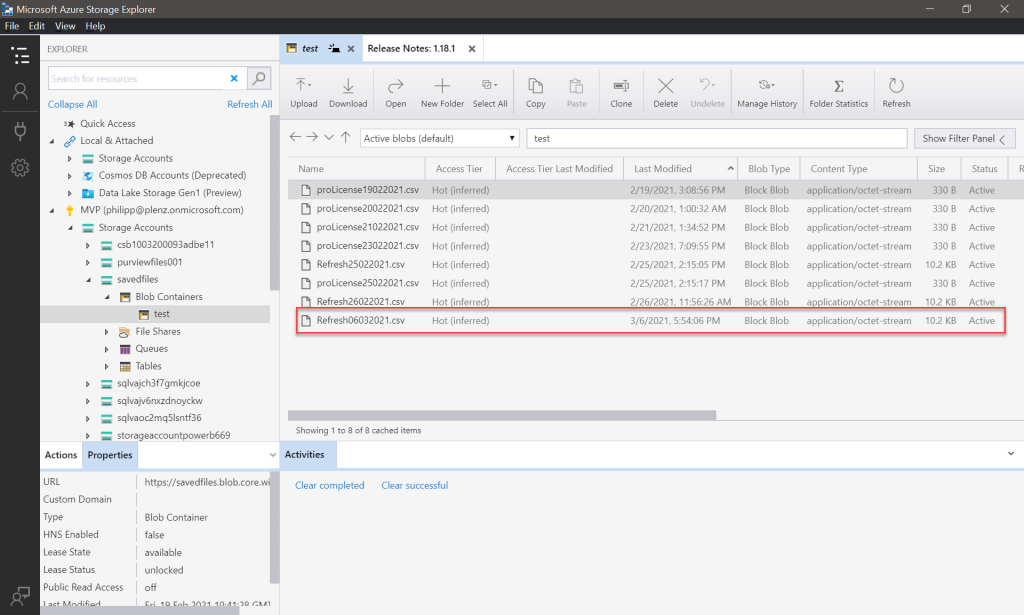
Task: Open the Active blobs view dropdown
Action: pos(439,138)
